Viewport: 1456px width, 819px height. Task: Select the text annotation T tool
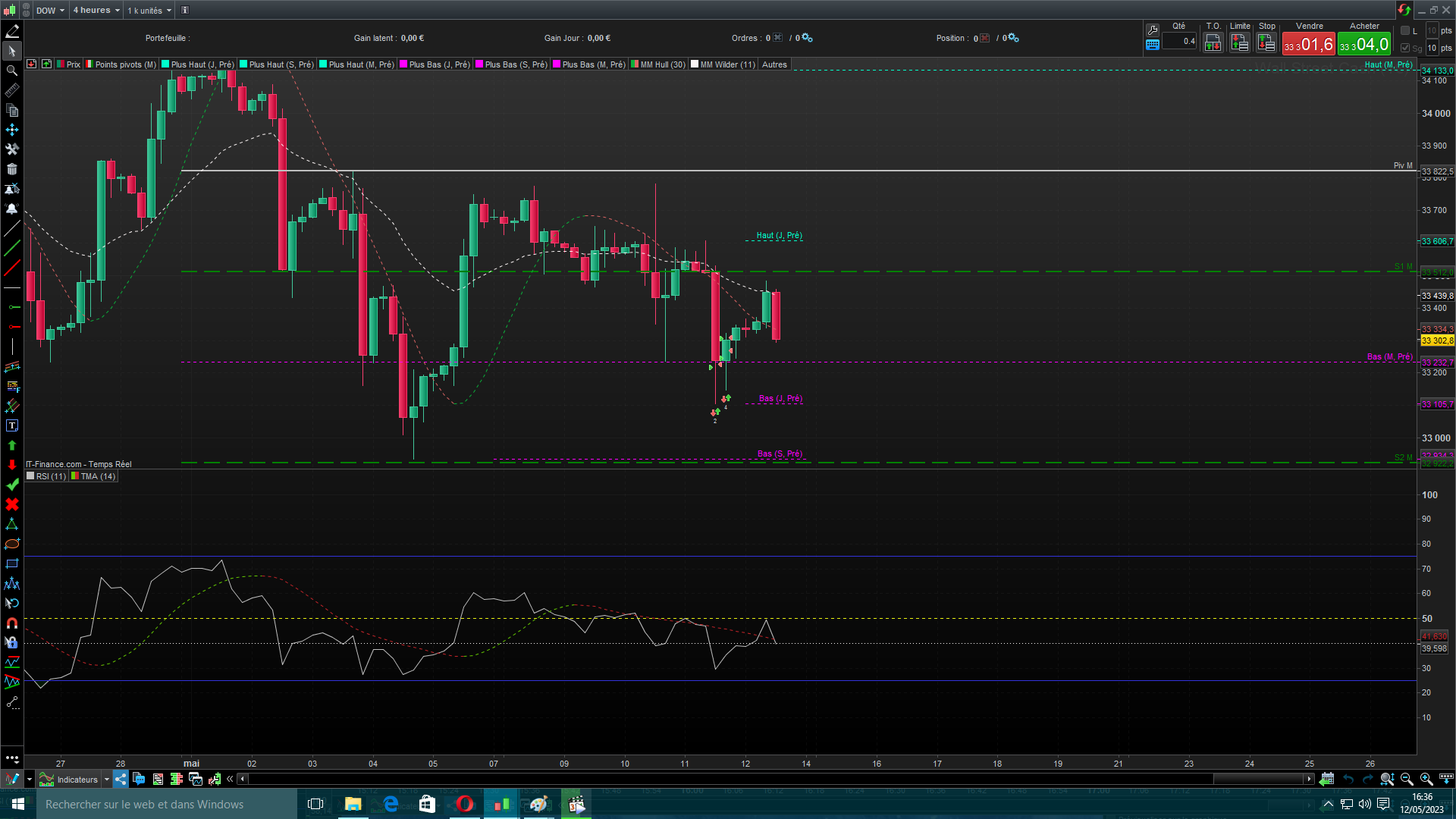point(12,426)
